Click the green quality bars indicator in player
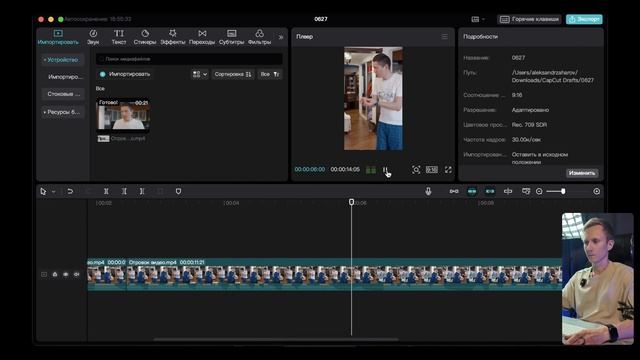Screen dimensions: 640x360 point(371,170)
